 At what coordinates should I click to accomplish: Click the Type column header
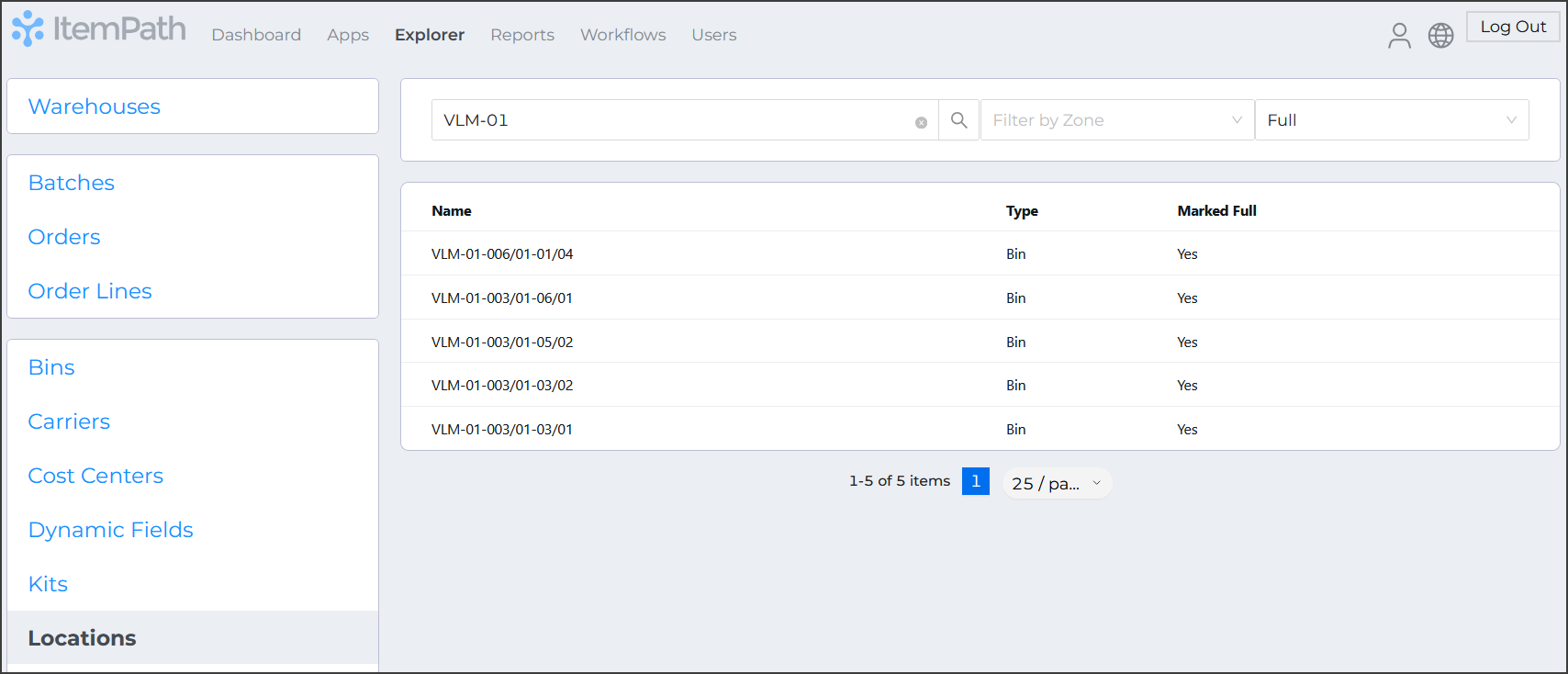(1022, 211)
